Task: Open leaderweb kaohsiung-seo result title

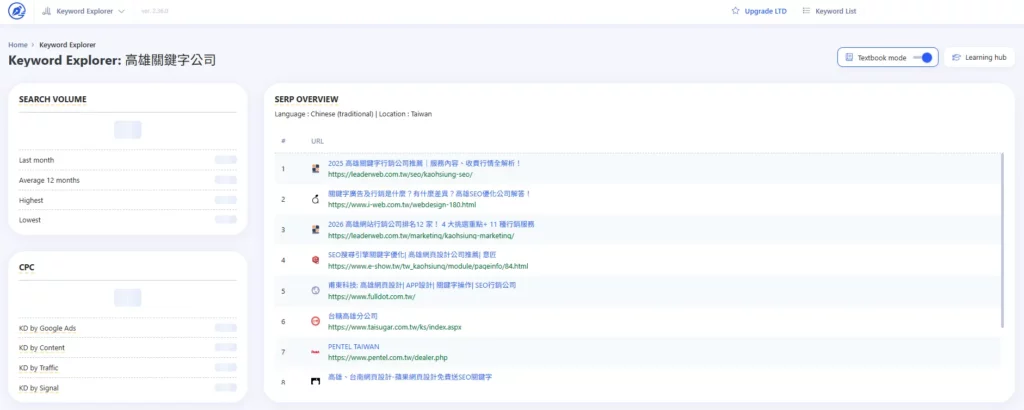Action: [424, 163]
